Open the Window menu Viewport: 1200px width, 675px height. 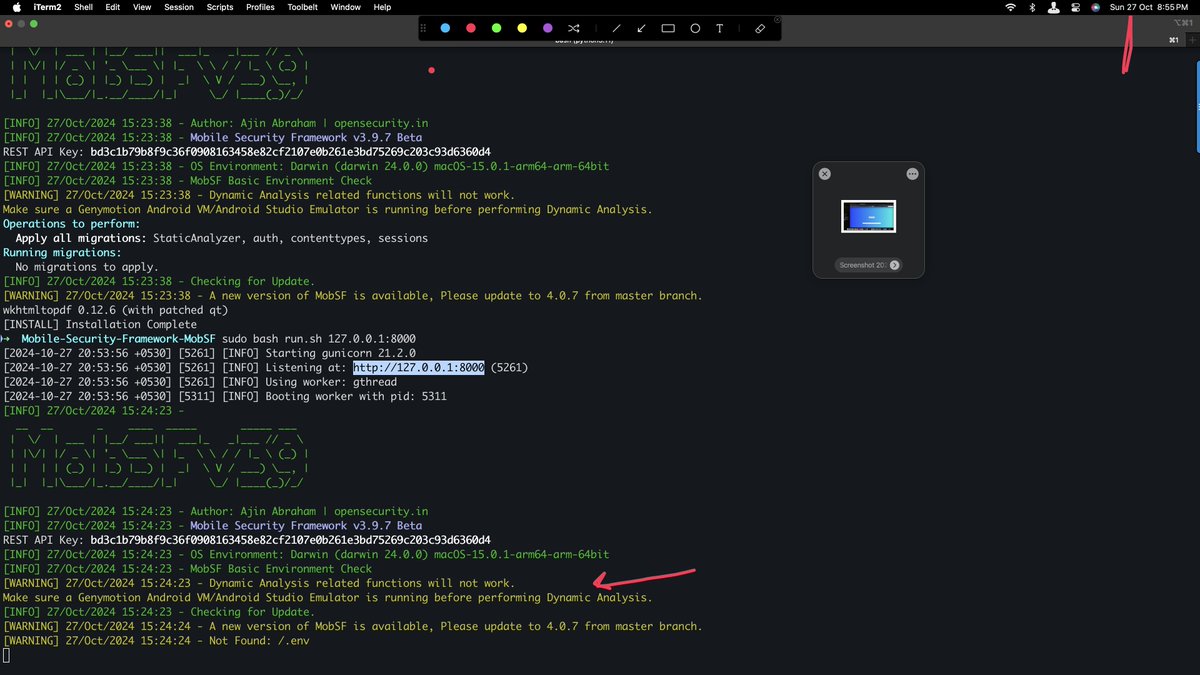[x=346, y=7]
